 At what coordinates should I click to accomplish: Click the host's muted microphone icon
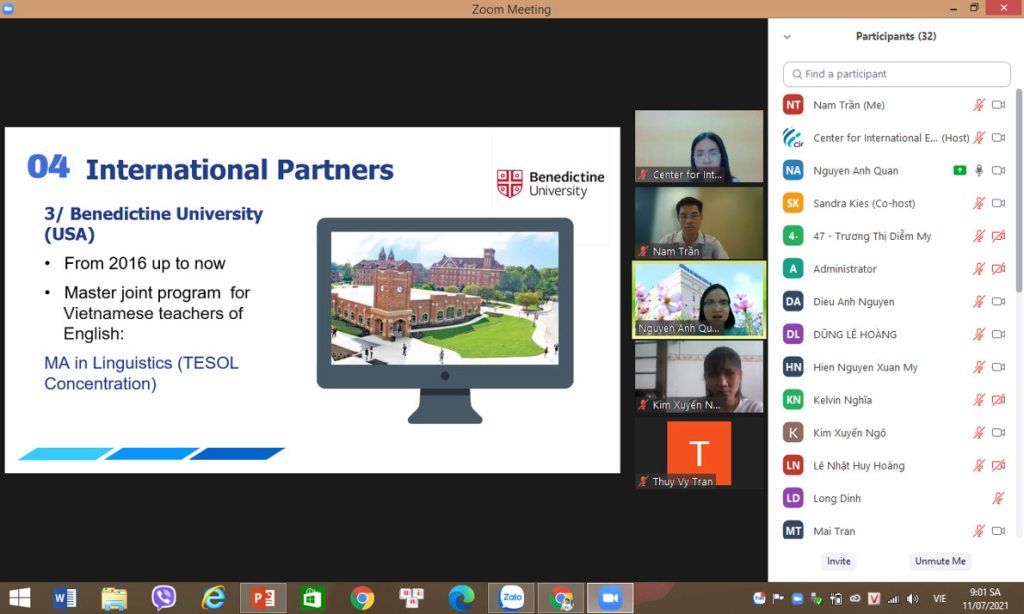point(978,138)
